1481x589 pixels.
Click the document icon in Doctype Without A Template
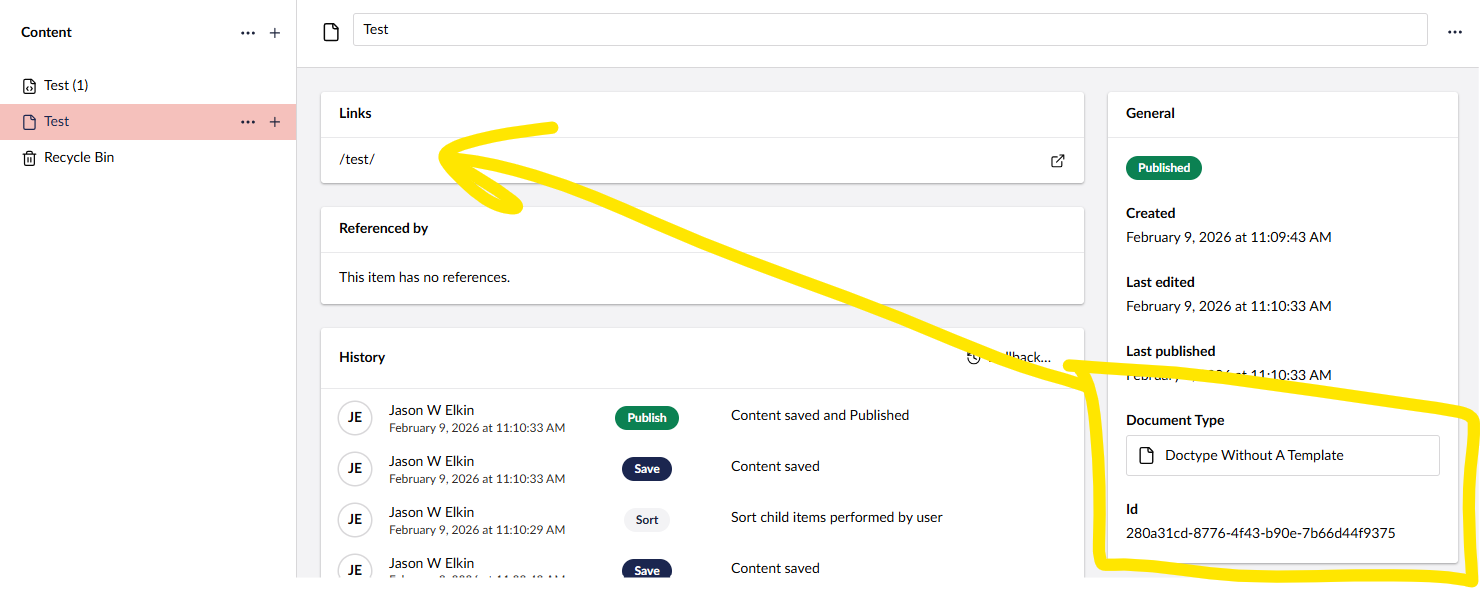pyautogui.click(x=1147, y=456)
